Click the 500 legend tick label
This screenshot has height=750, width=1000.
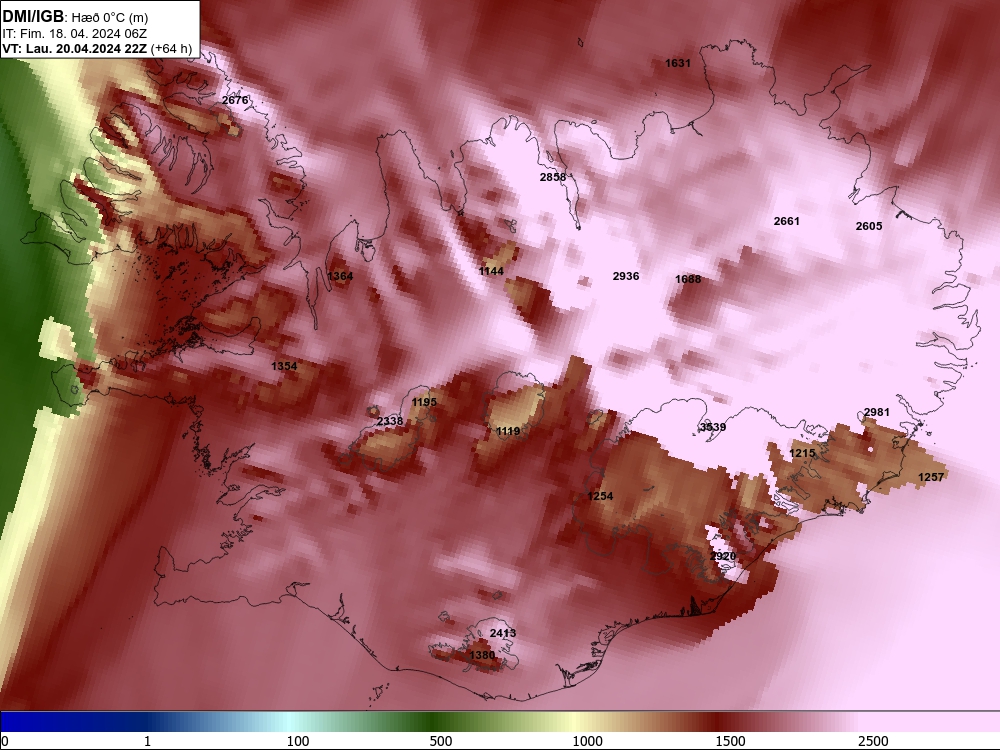click(441, 741)
